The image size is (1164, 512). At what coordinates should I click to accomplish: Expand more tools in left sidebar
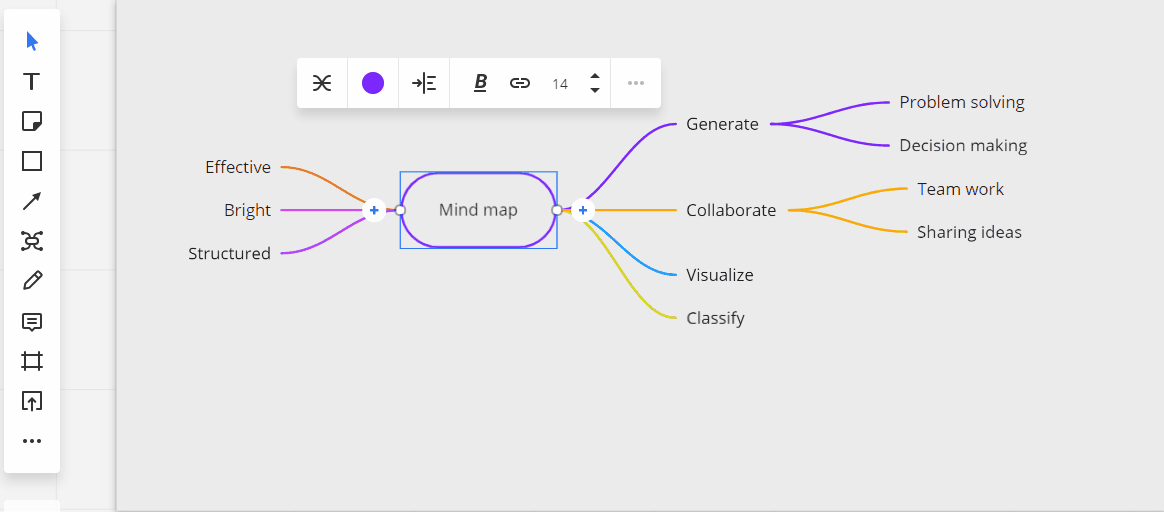point(32,441)
